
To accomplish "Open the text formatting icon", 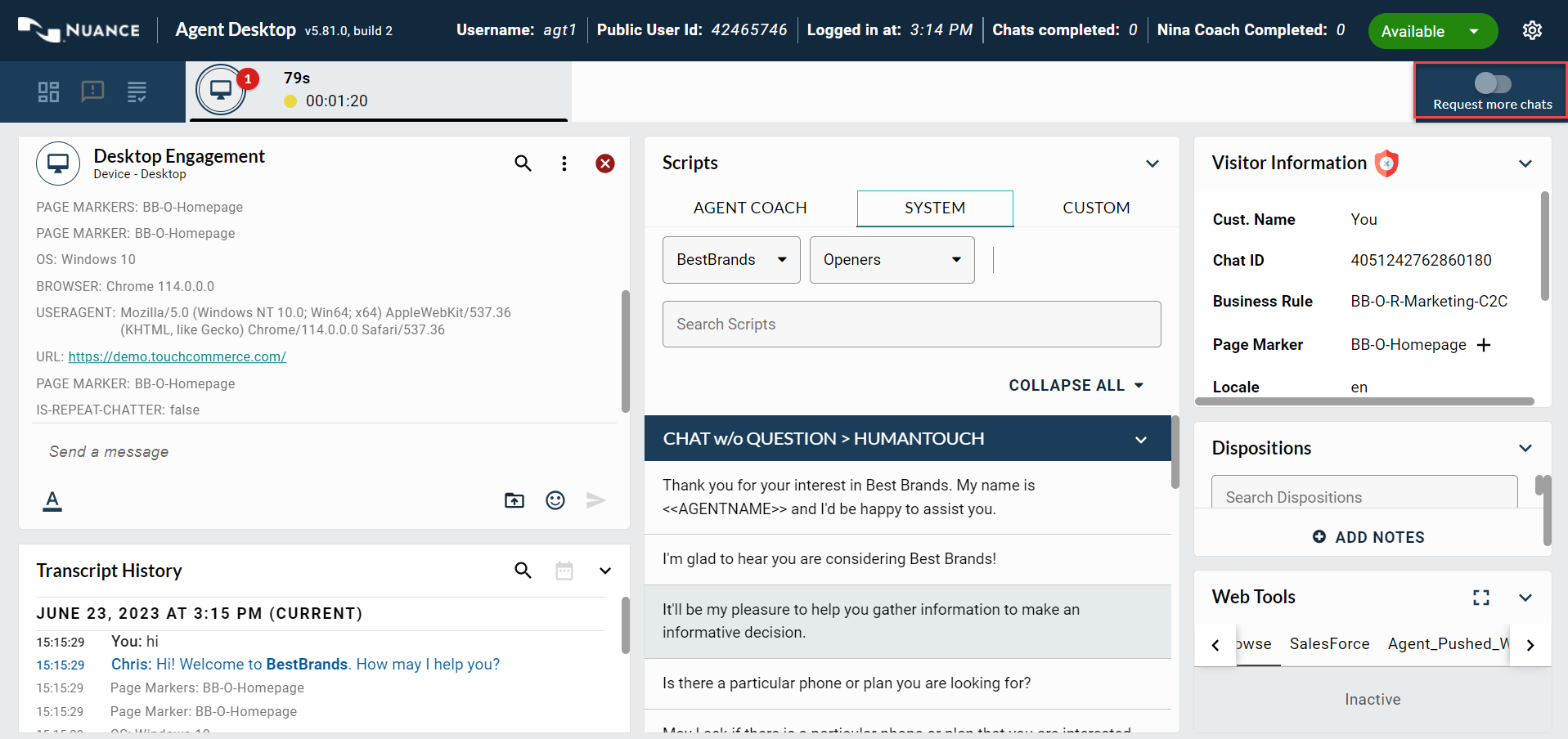I will tap(52, 500).
